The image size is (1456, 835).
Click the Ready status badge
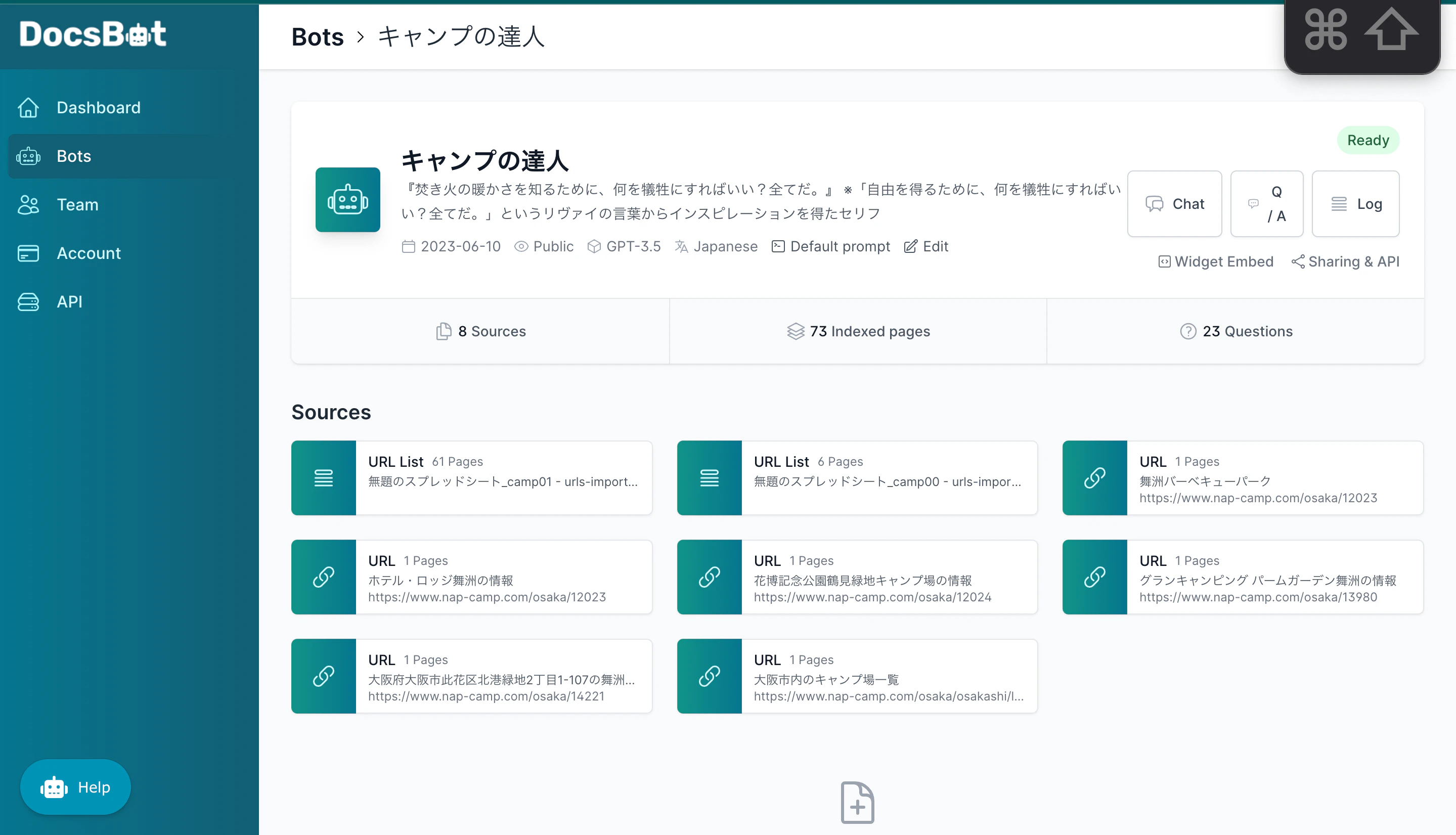click(1367, 140)
